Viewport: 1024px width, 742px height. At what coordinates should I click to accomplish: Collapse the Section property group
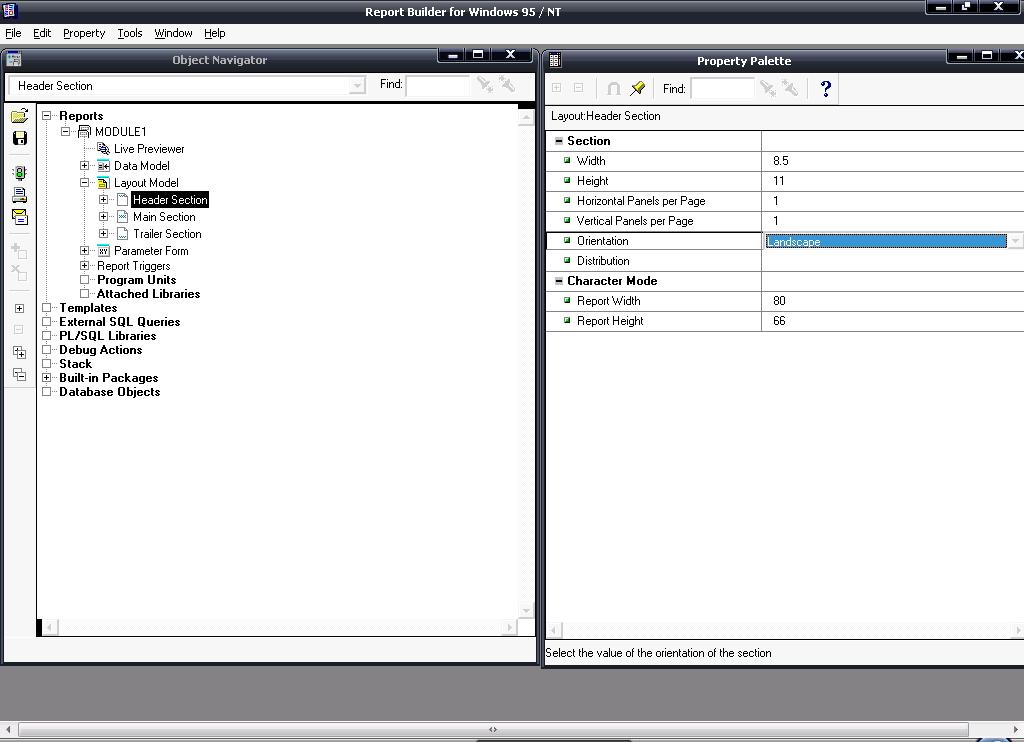pos(558,141)
